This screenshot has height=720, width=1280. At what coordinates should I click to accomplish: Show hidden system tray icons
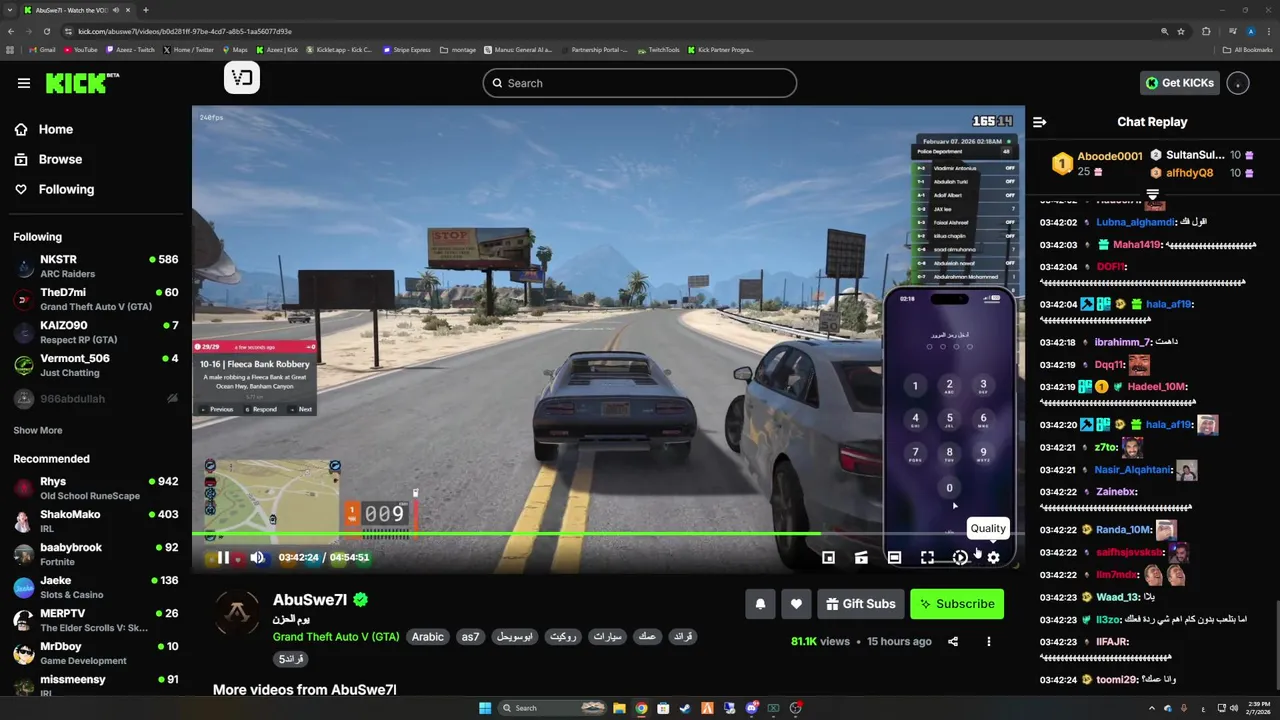(1152, 708)
